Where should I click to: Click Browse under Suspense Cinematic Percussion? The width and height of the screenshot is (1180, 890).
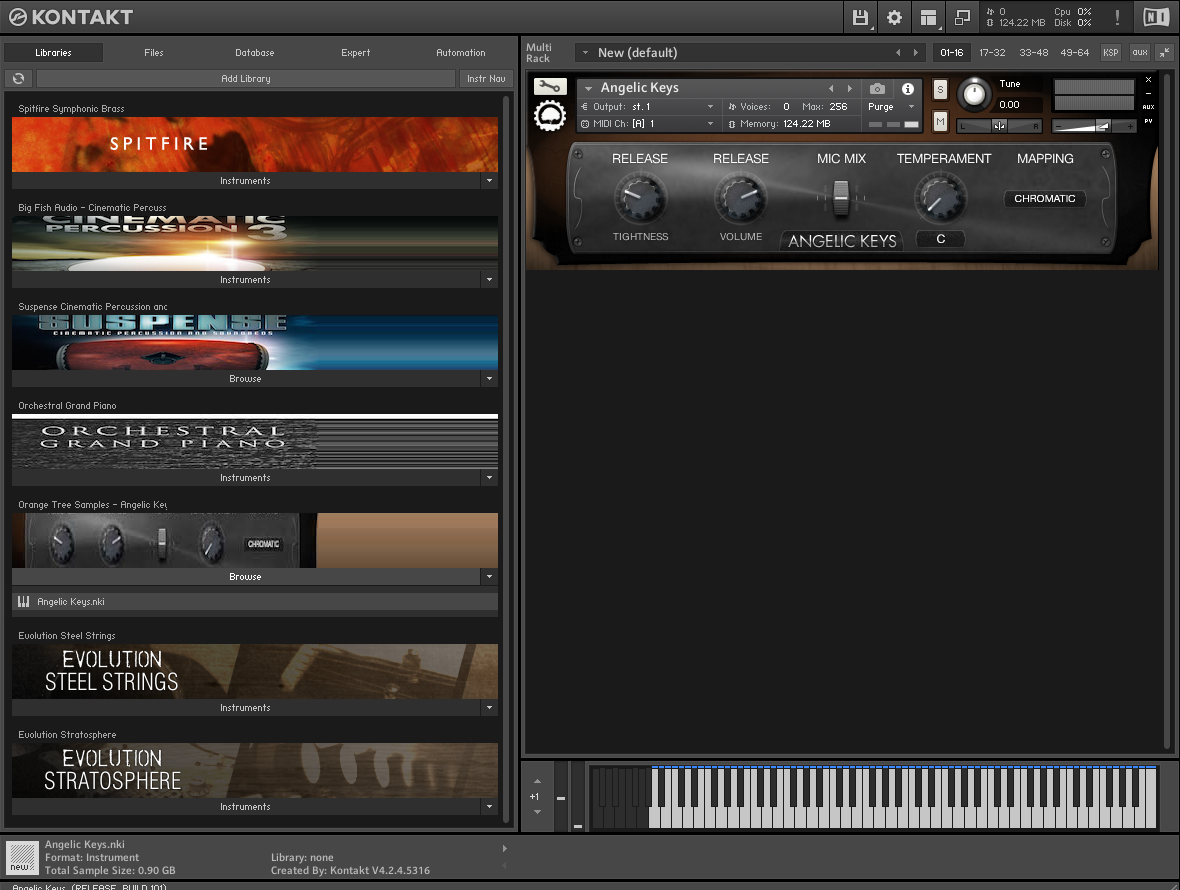[245, 378]
